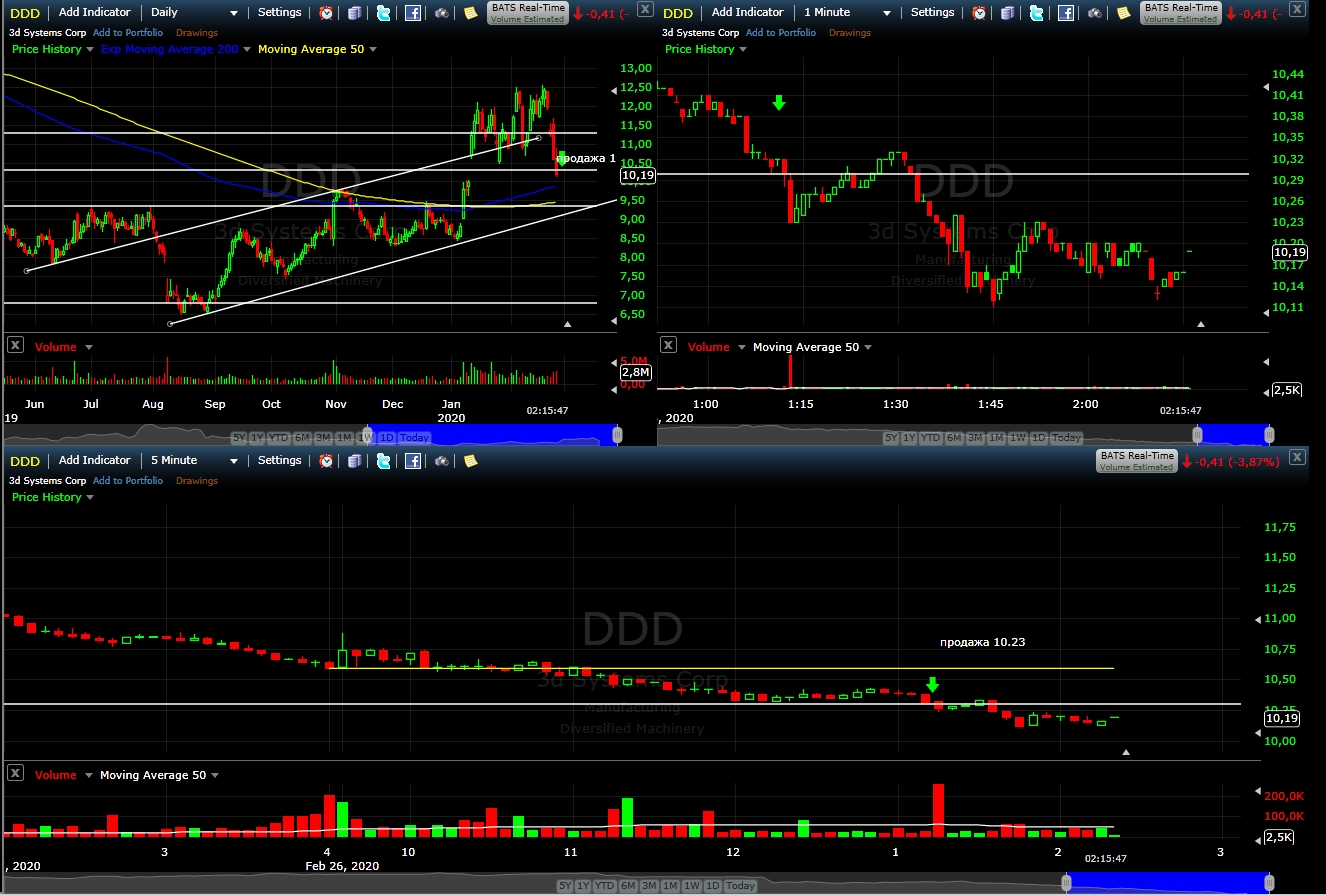Click the Twitter icon in 1 Minute chart
The image size is (1326, 895).
coord(1037,13)
